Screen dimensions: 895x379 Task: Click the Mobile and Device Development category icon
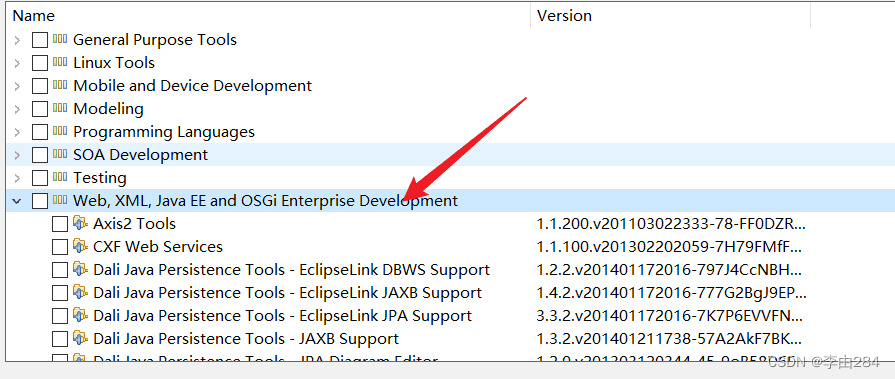60,86
